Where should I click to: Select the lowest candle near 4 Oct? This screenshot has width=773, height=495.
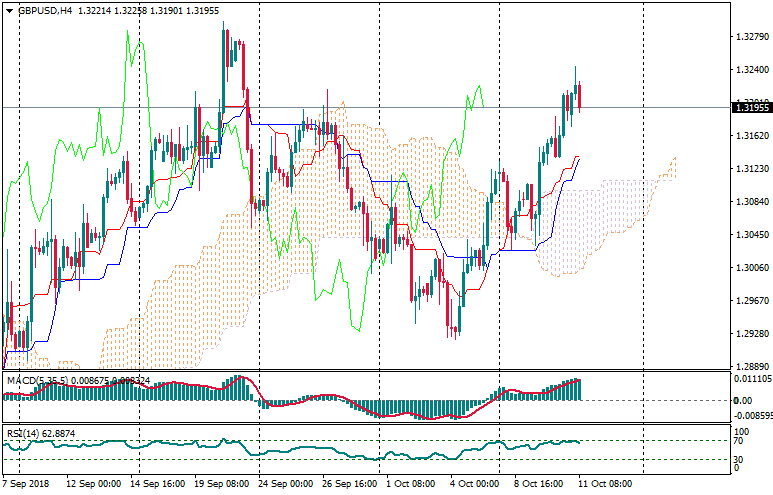click(455, 332)
